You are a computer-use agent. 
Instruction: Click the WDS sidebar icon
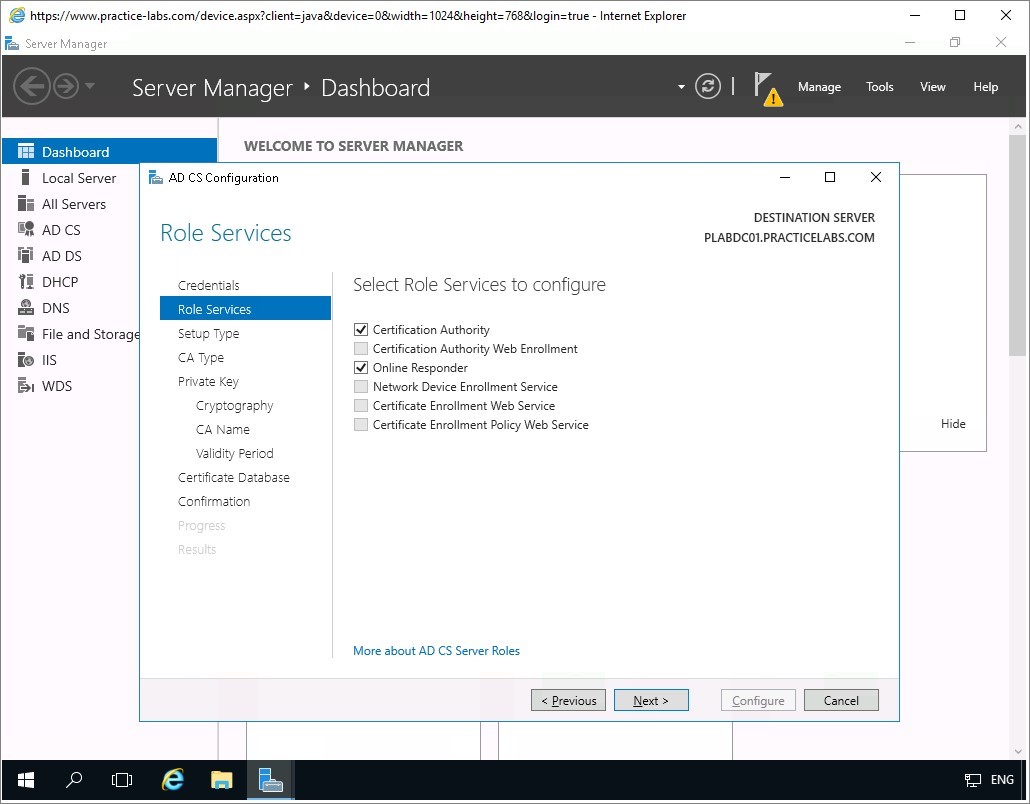tap(26, 386)
